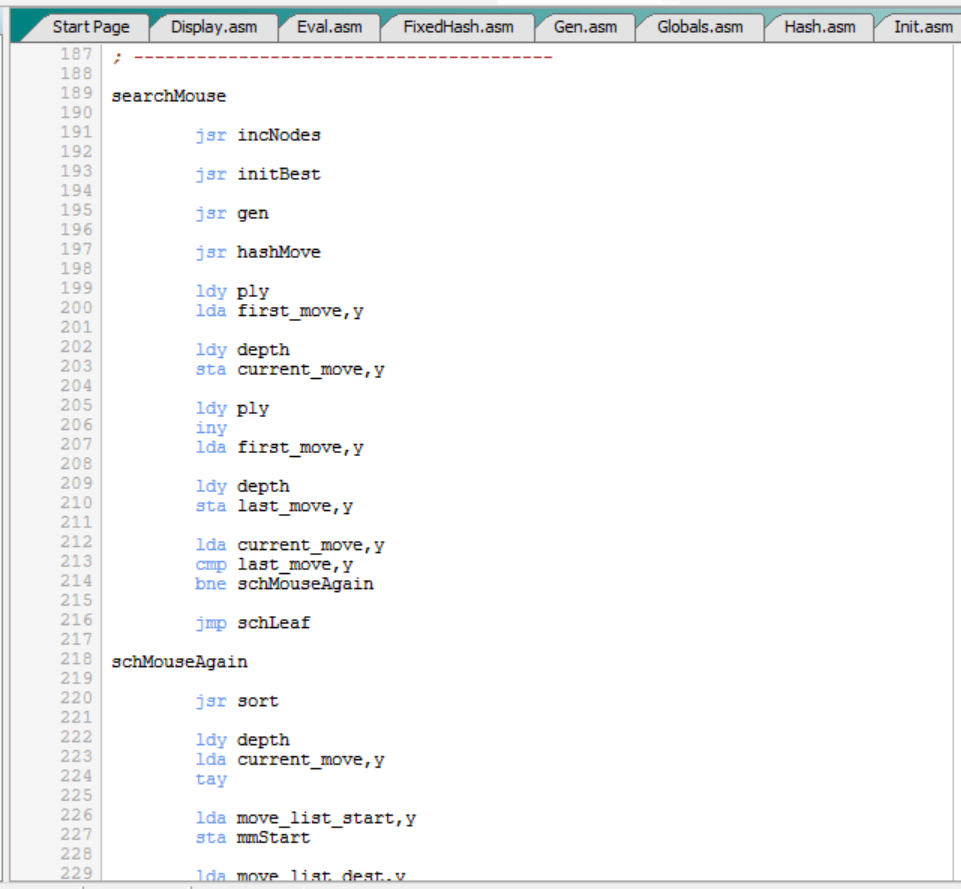Go to the Globals.asm tab
This screenshot has height=889, width=961.
[700, 27]
